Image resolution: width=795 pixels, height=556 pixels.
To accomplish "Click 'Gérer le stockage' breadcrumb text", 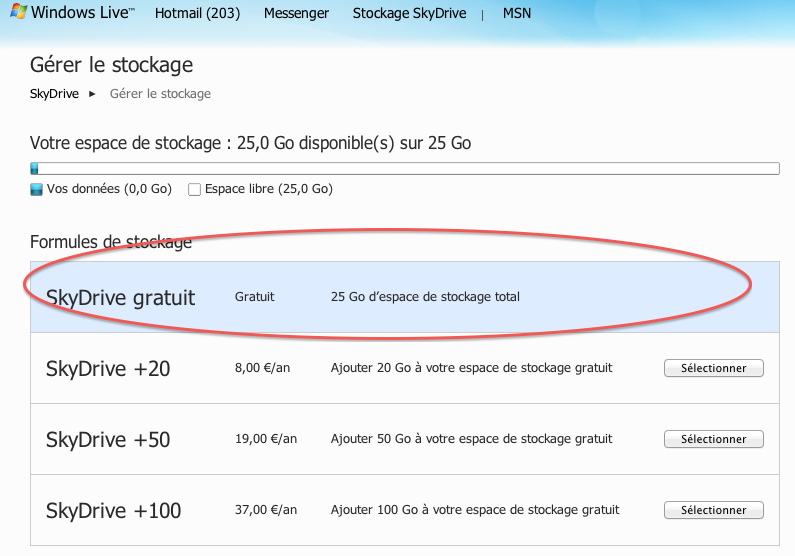I will click(x=160, y=94).
